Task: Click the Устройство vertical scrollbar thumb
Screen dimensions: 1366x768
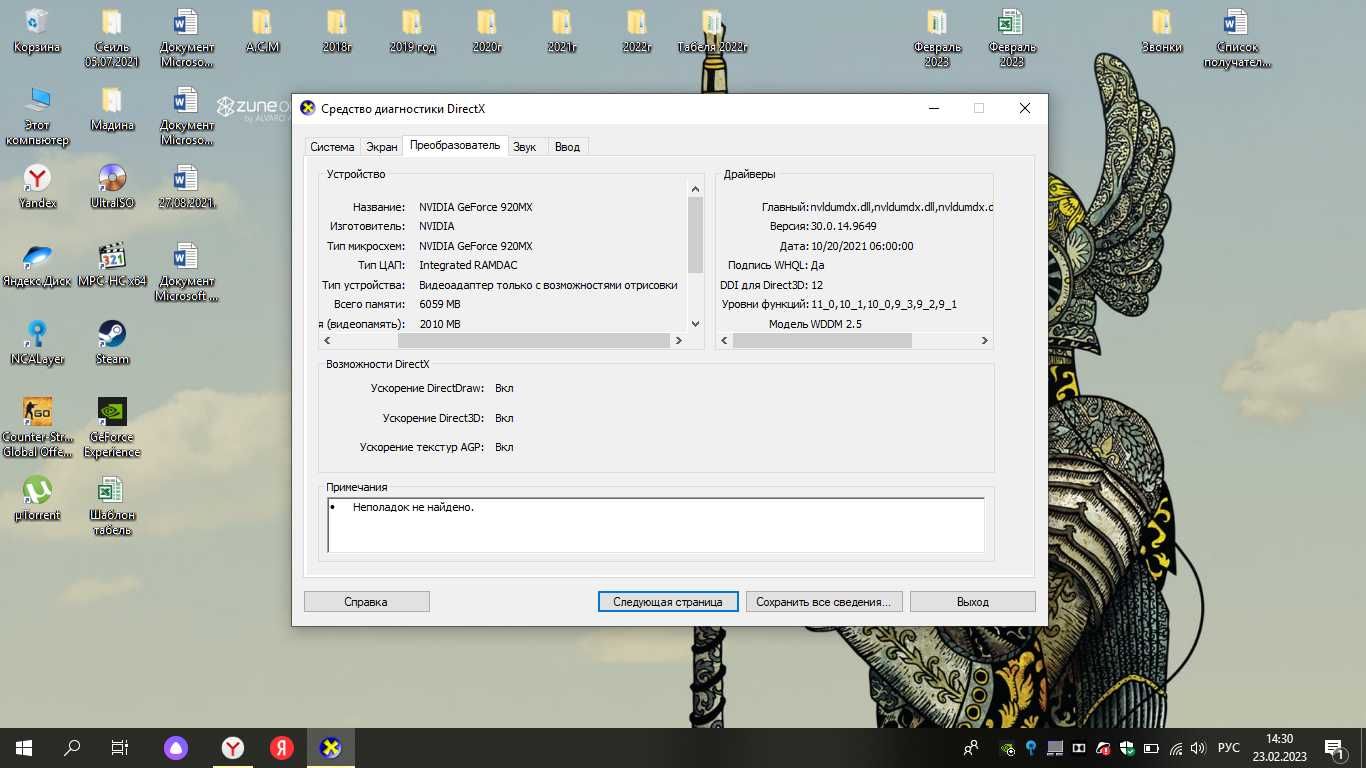Action: [696, 235]
